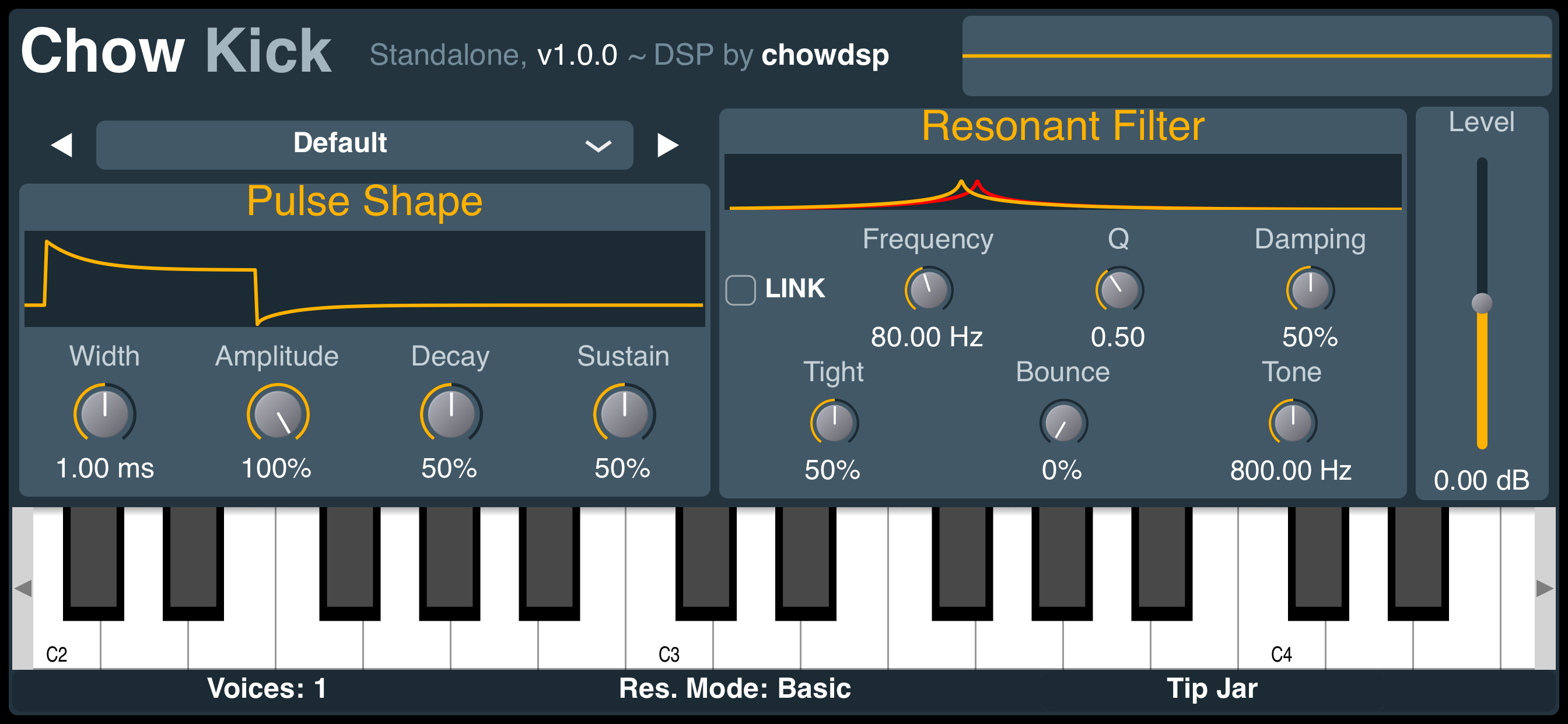Go to the next preset with the right arrow
The width and height of the screenshot is (1568, 724).
coord(668,145)
